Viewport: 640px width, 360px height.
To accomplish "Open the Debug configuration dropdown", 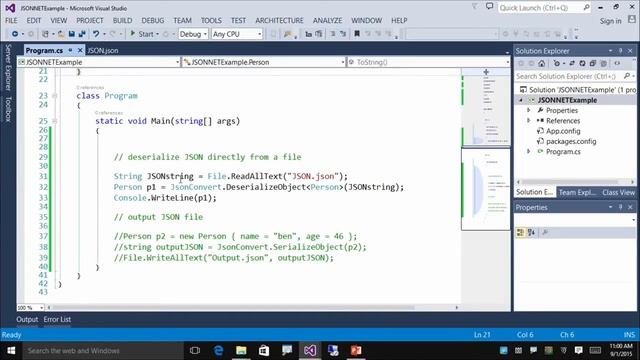I will pos(193,34).
